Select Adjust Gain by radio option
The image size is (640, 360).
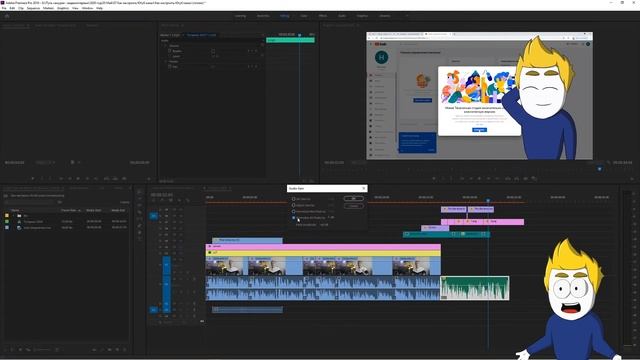click(293, 205)
